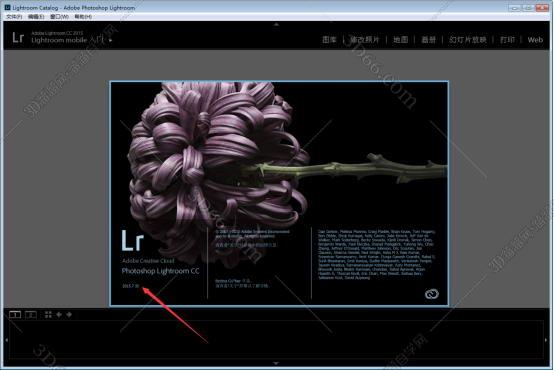This screenshot has height=370, width=554.
Task: Click Creative Cloud icon on splash screen
Action: pos(431,294)
